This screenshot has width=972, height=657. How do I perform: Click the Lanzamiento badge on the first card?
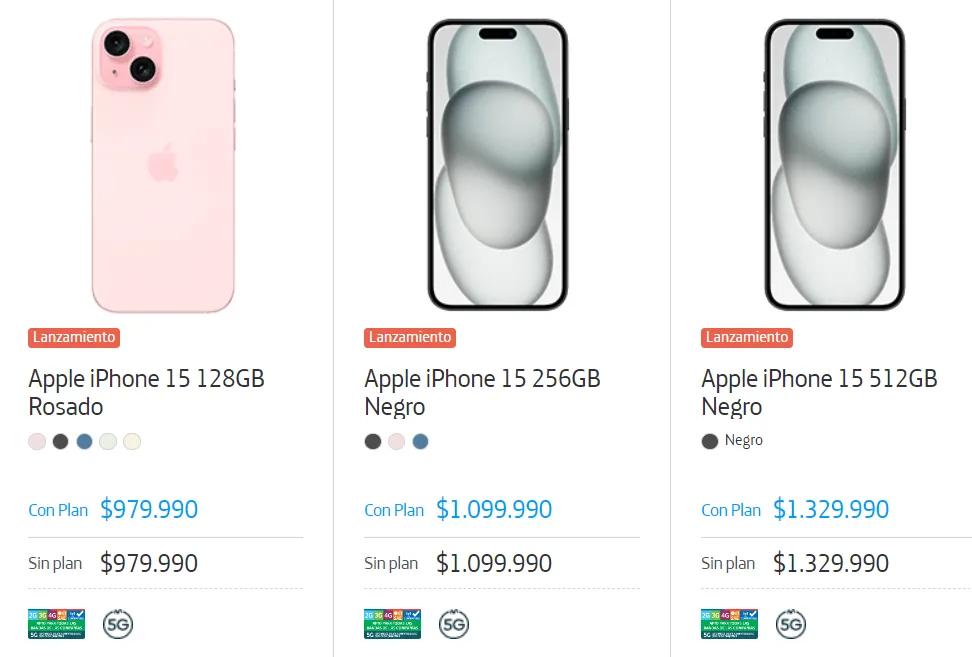click(73, 337)
